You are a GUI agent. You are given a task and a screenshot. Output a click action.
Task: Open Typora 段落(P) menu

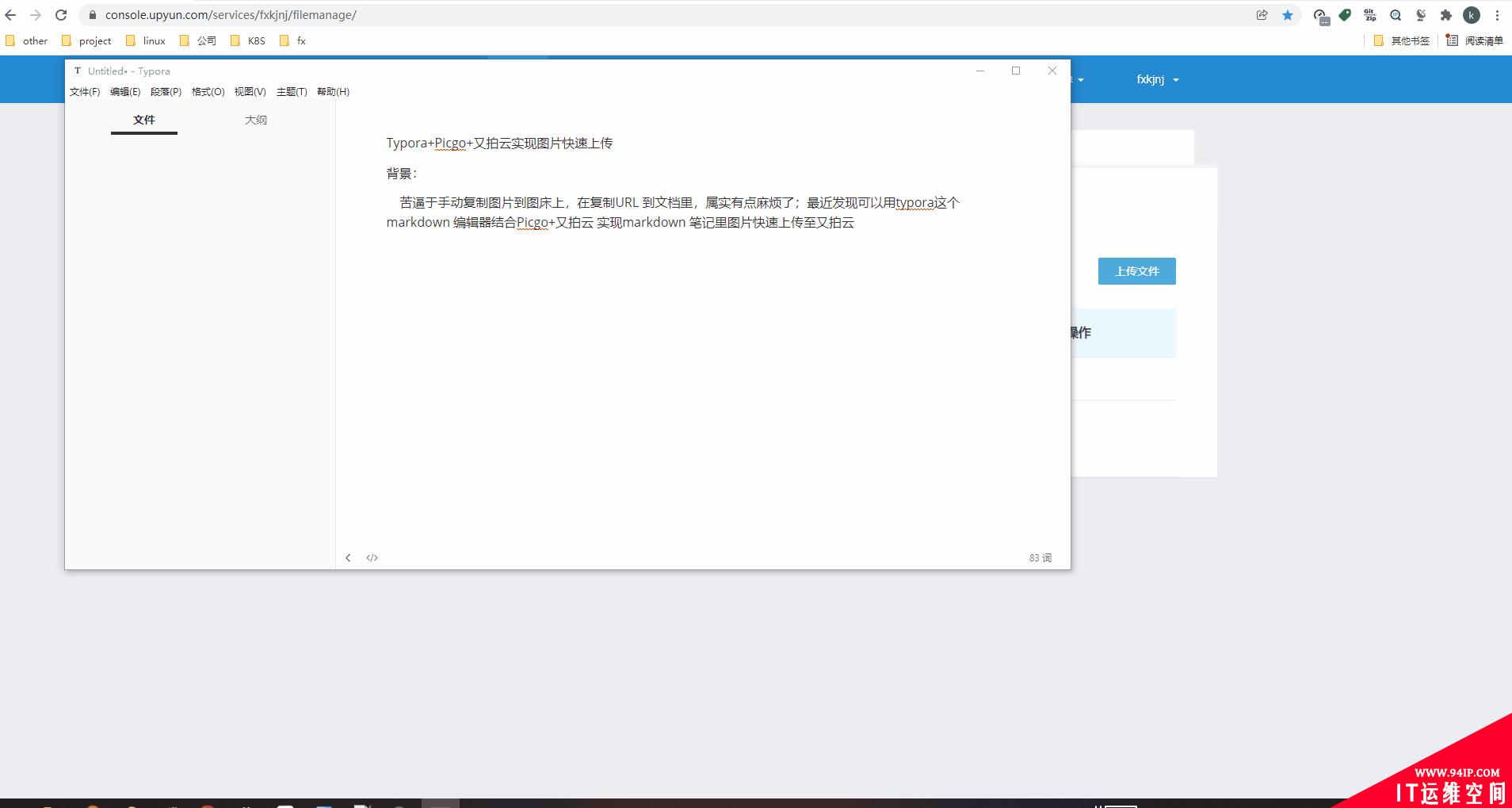[x=166, y=92]
